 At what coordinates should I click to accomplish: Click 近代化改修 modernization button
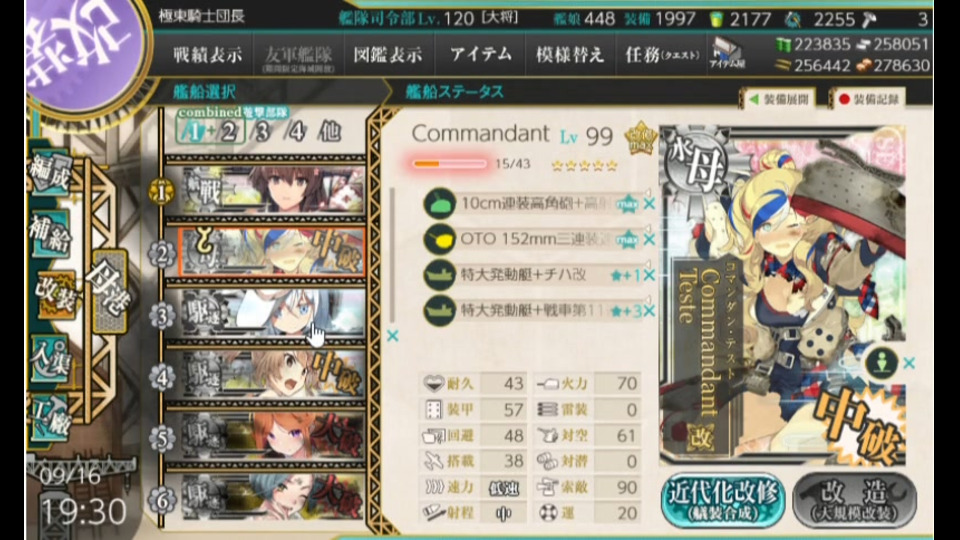pyautogui.click(x=723, y=500)
